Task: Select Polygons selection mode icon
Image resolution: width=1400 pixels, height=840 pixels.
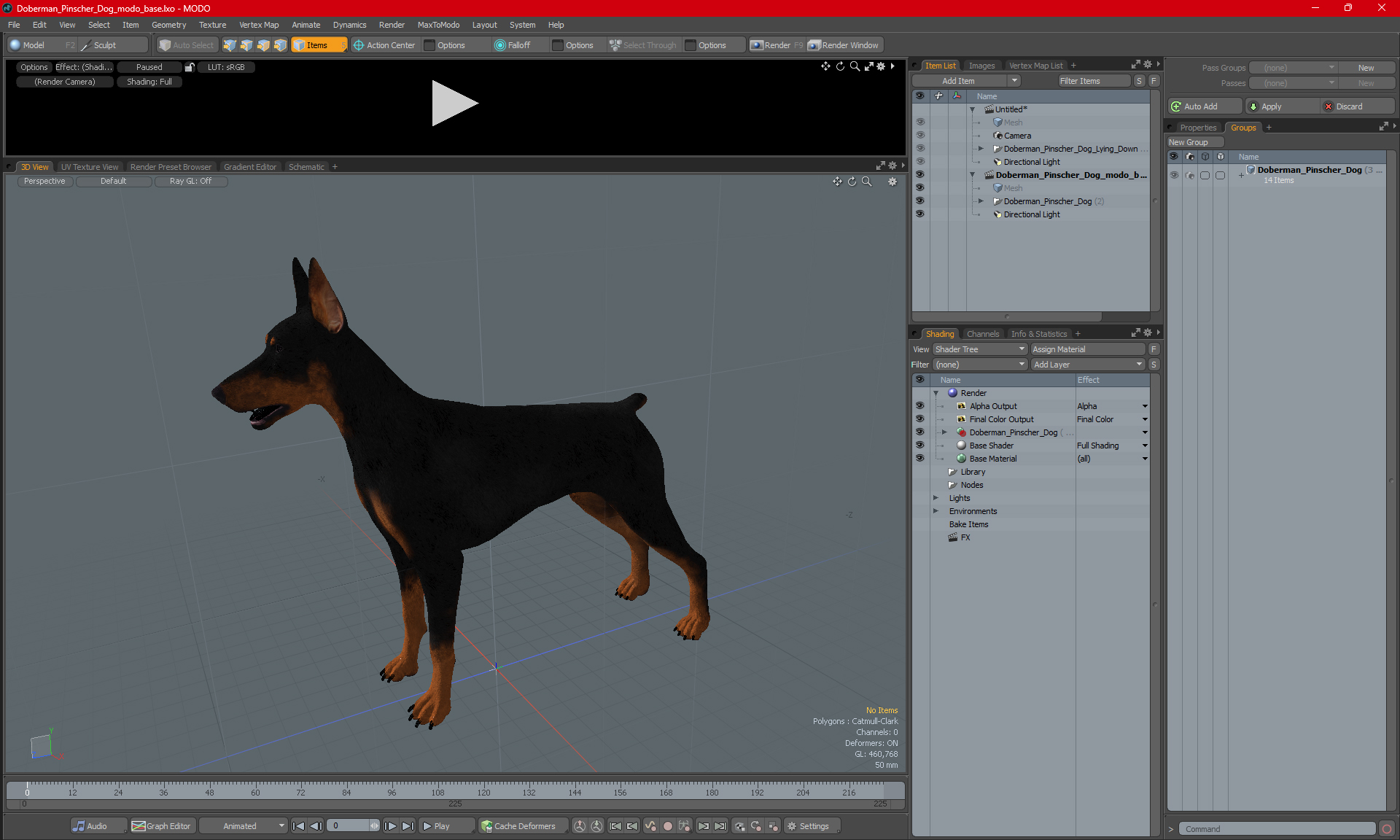Action: pos(263,45)
